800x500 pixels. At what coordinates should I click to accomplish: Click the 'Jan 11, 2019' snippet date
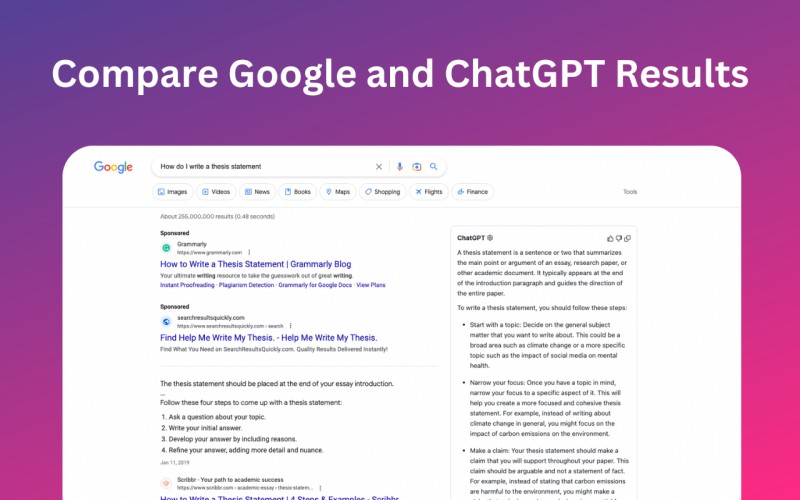174,463
